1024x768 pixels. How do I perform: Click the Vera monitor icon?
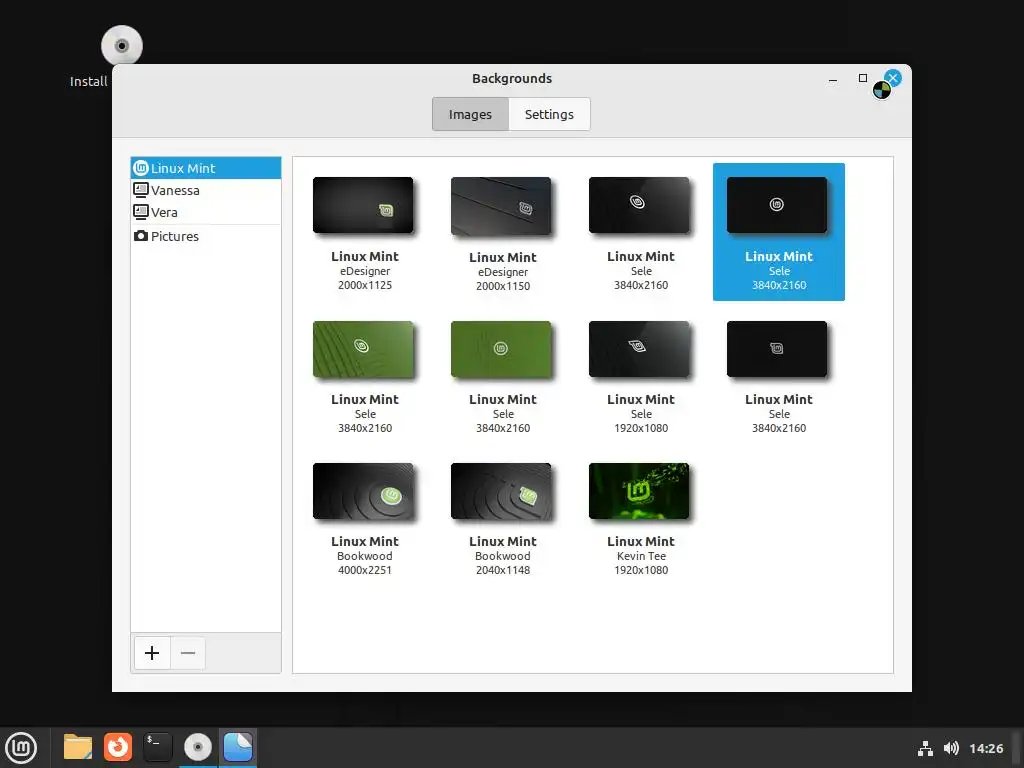click(140, 212)
